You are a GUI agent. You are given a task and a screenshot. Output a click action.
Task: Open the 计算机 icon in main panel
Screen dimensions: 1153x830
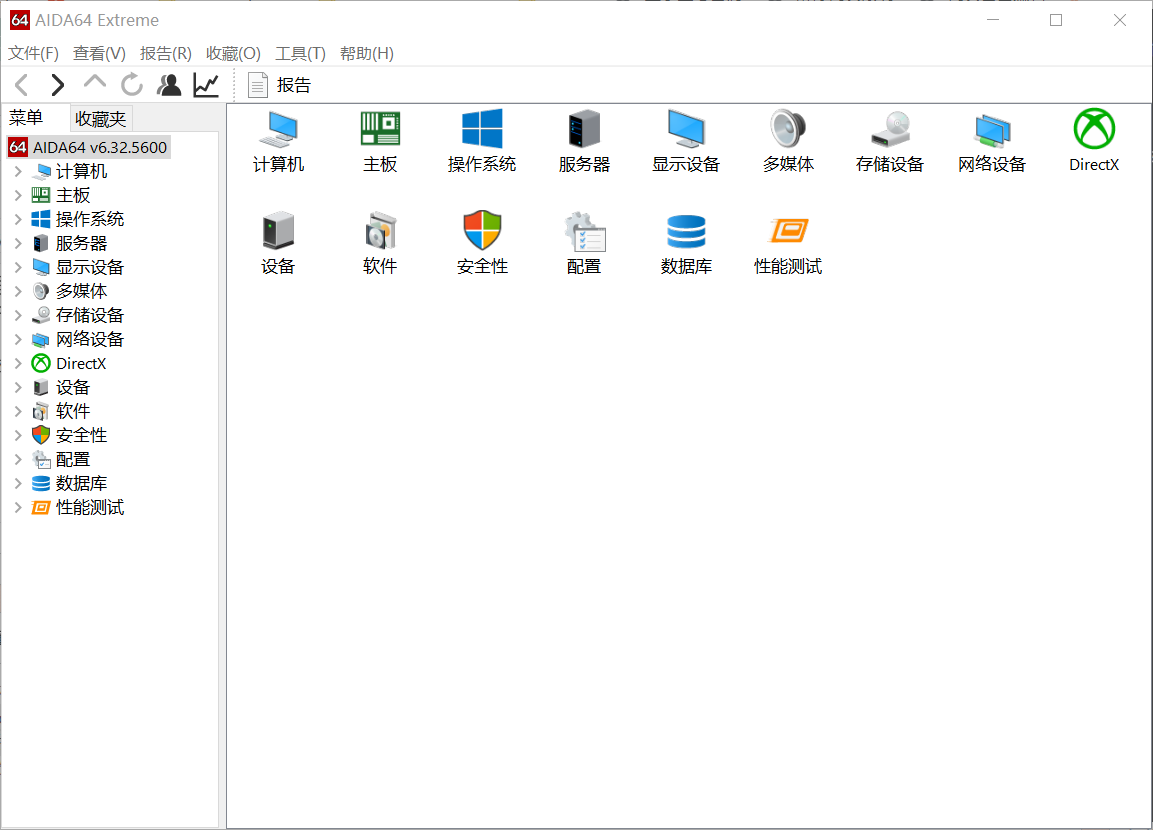278,129
